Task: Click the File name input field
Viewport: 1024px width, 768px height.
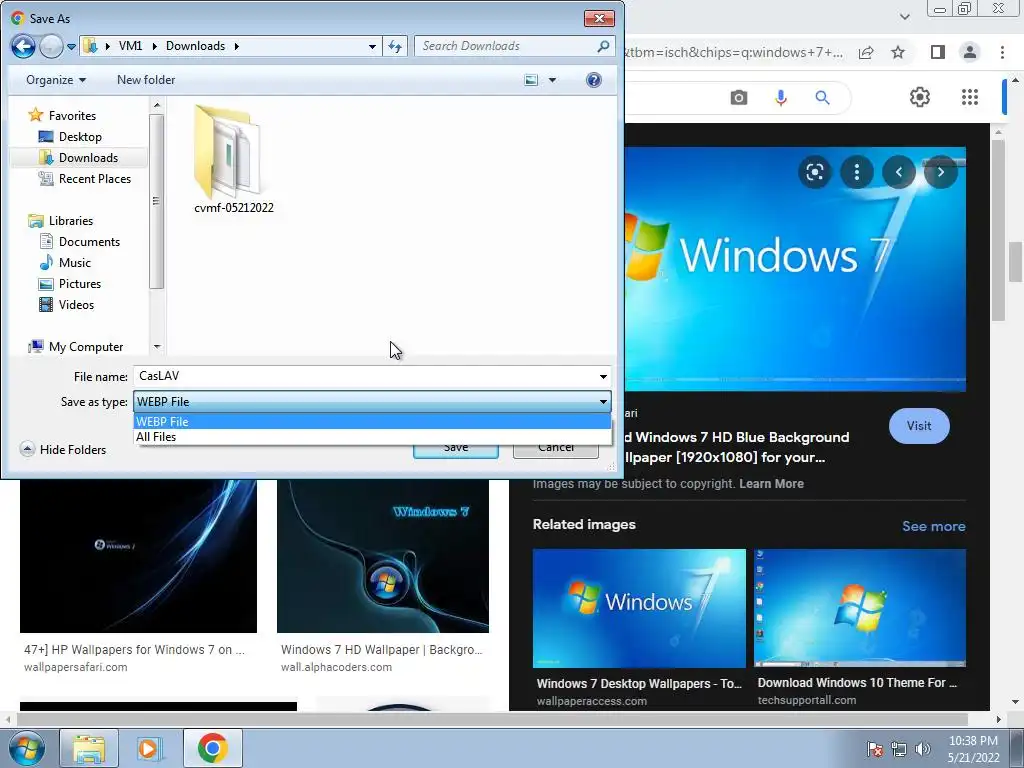Action: 364,376
